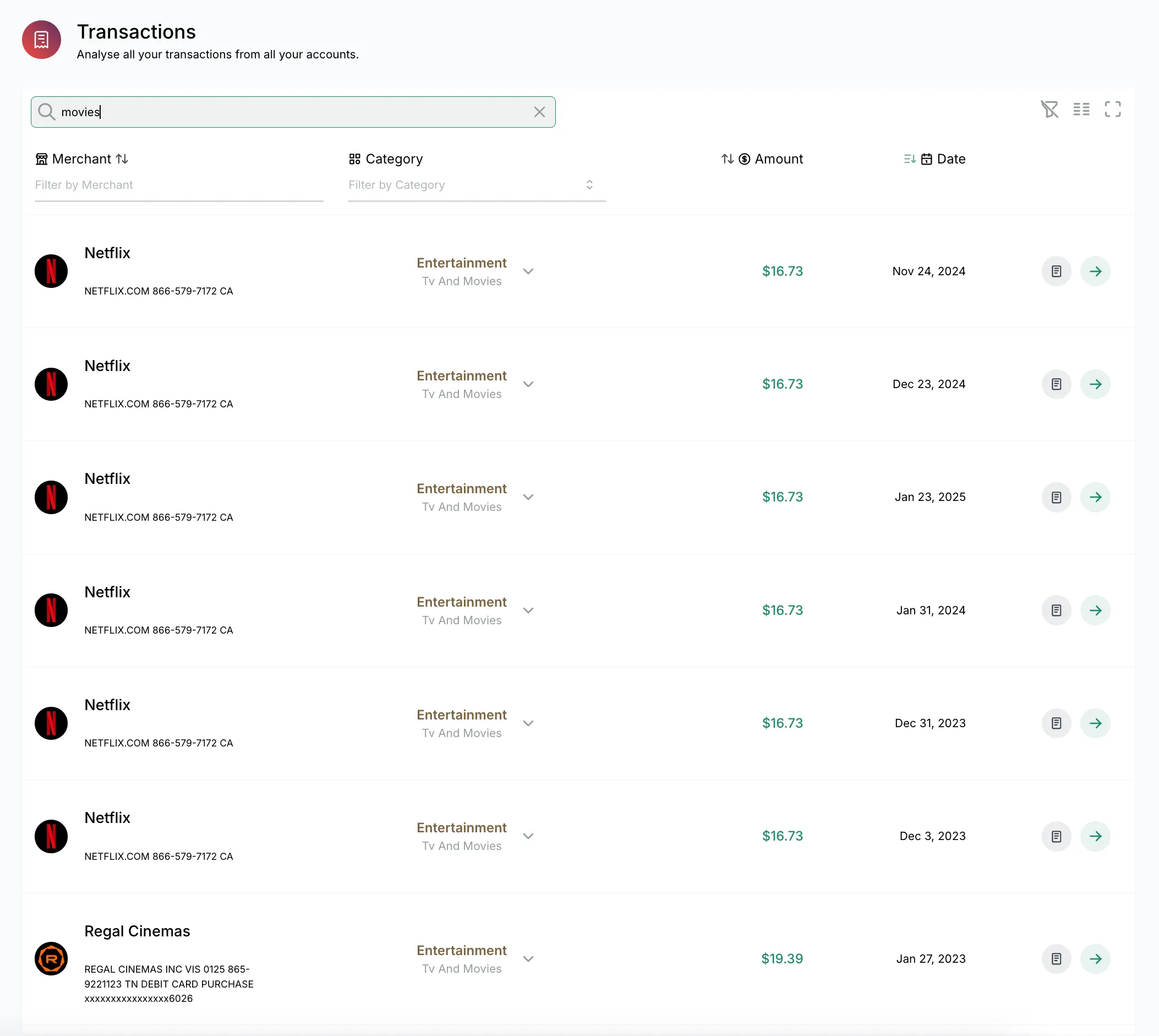
Task: Click Netflix logo in Dec 23, 2024 row
Action: [51, 384]
